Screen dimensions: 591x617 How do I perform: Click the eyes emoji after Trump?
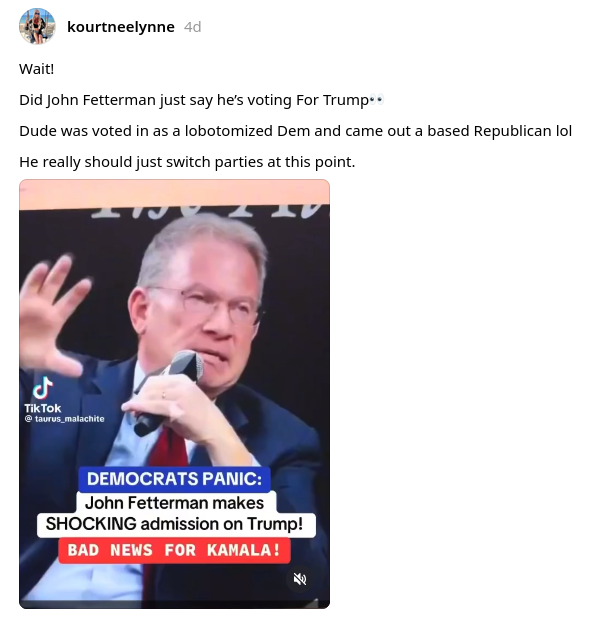376,100
